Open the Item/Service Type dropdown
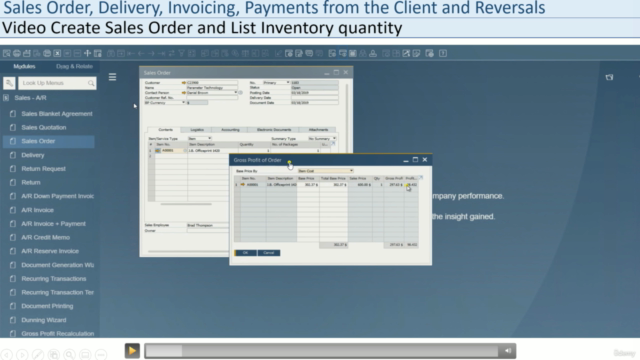The width and height of the screenshot is (640, 360). coord(209,139)
